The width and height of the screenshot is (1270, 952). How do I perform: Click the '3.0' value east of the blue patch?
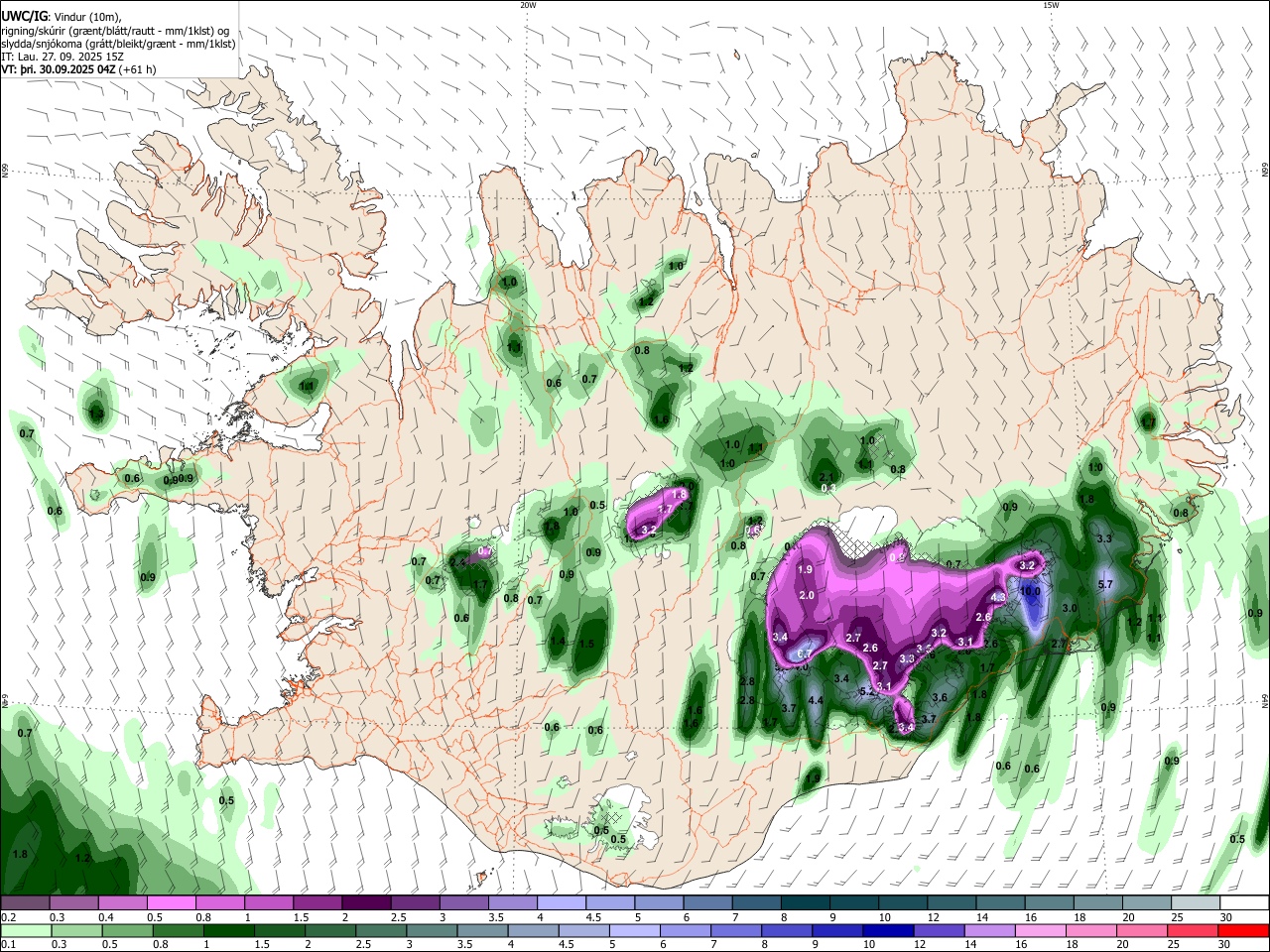click(x=1070, y=608)
